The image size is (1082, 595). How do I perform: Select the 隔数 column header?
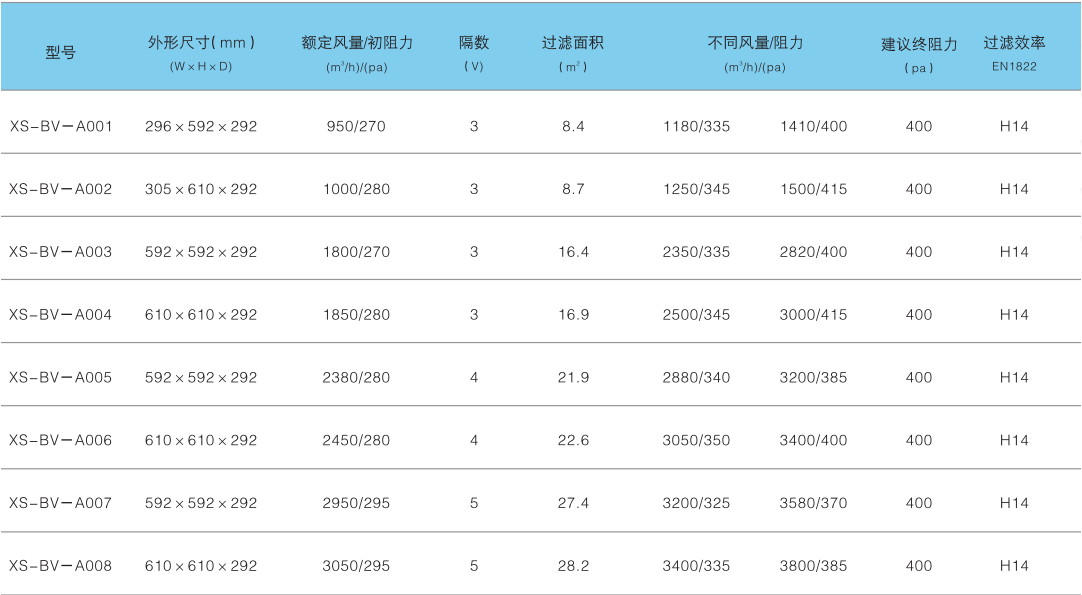pos(474,43)
